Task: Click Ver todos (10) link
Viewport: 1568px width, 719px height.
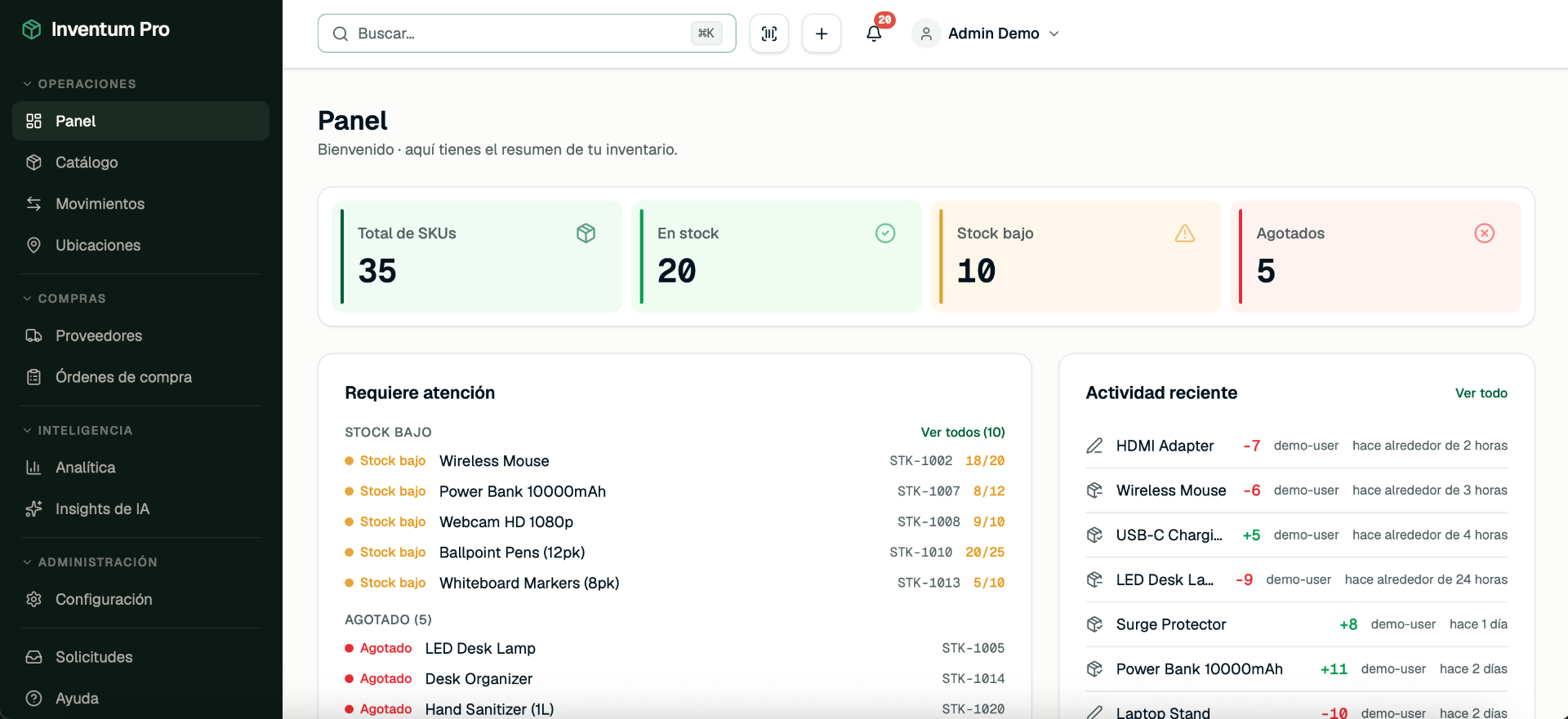Action: (963, 433)
